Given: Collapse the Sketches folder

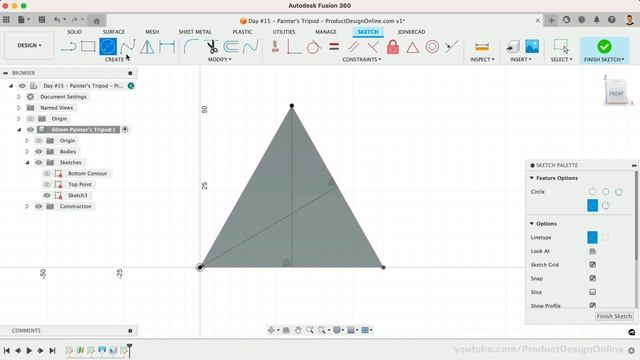Looking at the screenshot, I should pos(27,162).
